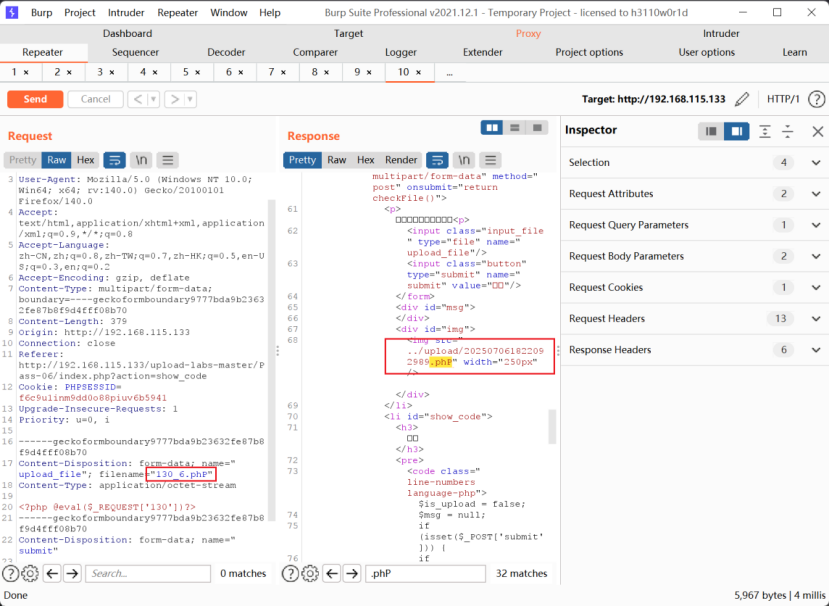Open Request search settings gear

click(x=30, y=573)
